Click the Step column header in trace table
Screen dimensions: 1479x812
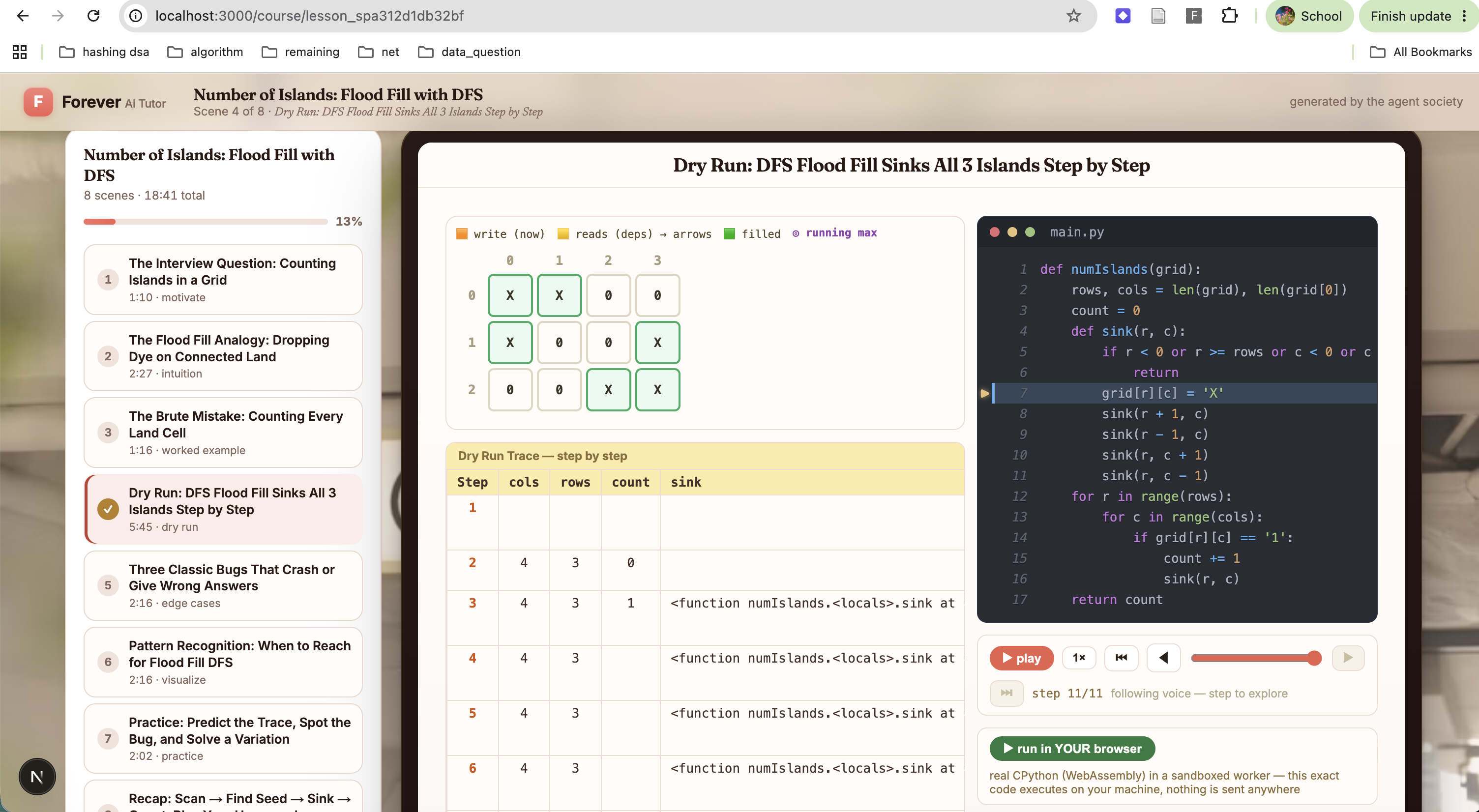[473, 482]
